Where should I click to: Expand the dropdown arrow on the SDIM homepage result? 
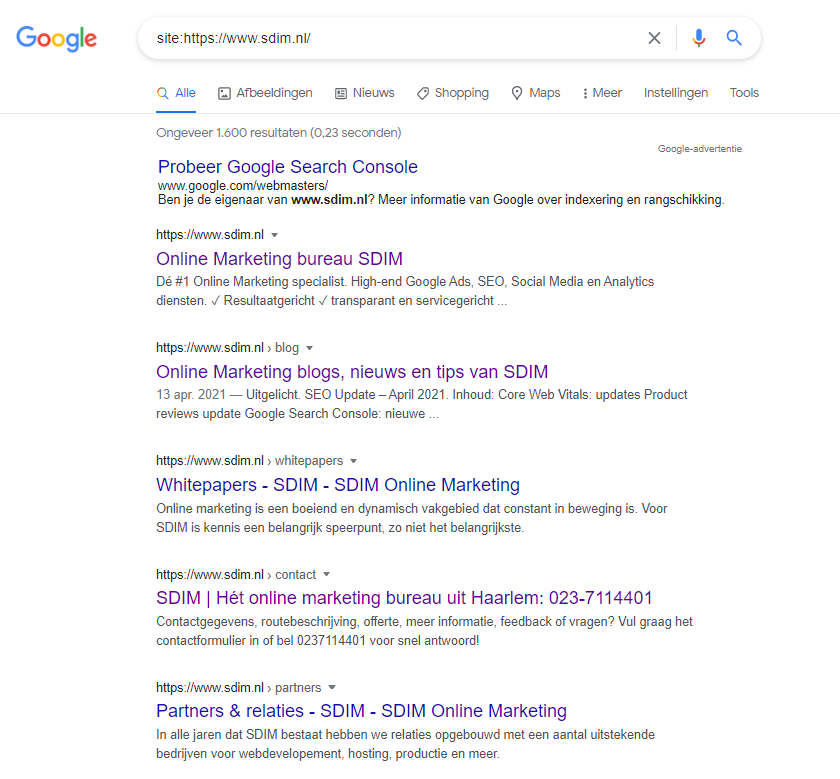click(276, 234)
